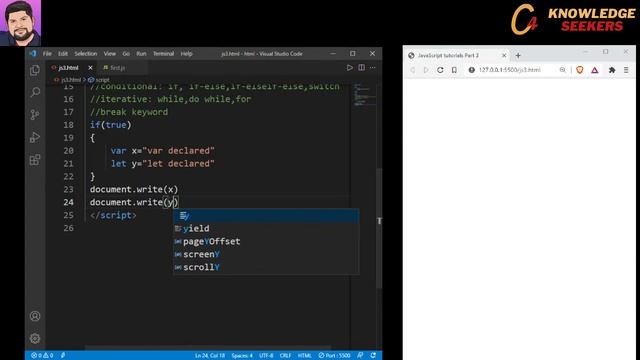Open the Extensions view in activity bar

[x=35, y=160]
